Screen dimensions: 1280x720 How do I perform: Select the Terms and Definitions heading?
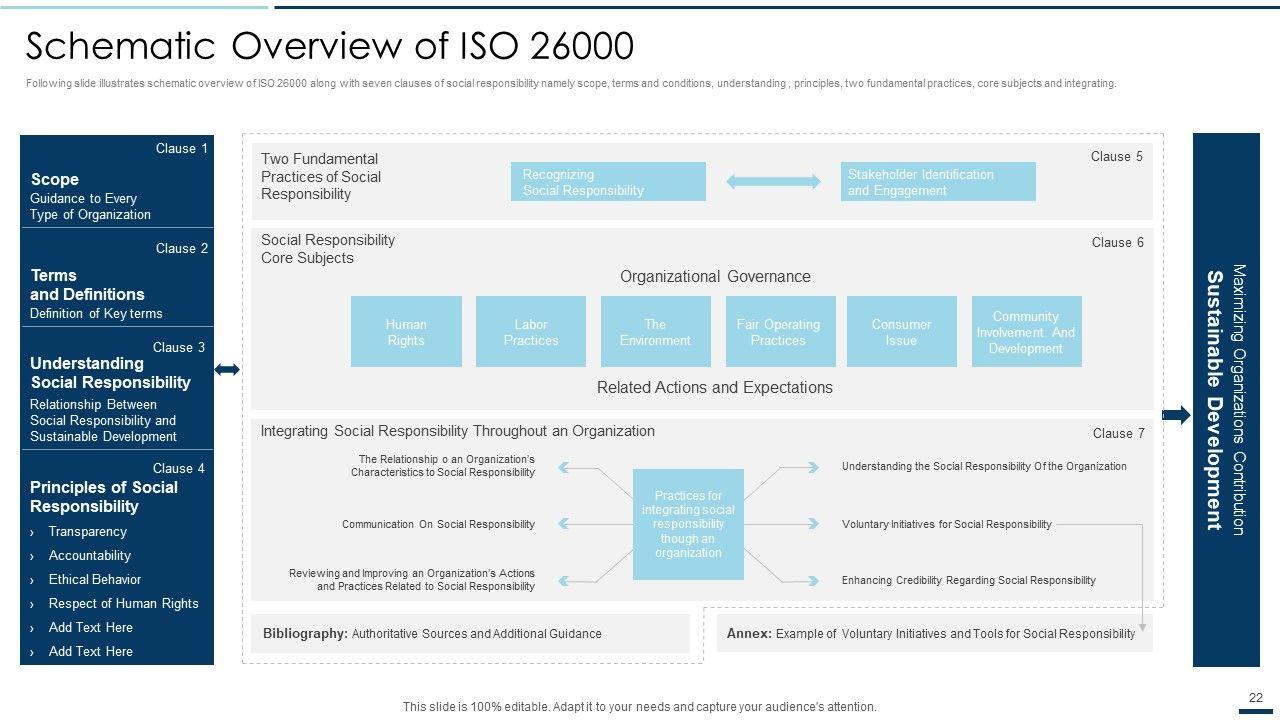pos(87,284)
